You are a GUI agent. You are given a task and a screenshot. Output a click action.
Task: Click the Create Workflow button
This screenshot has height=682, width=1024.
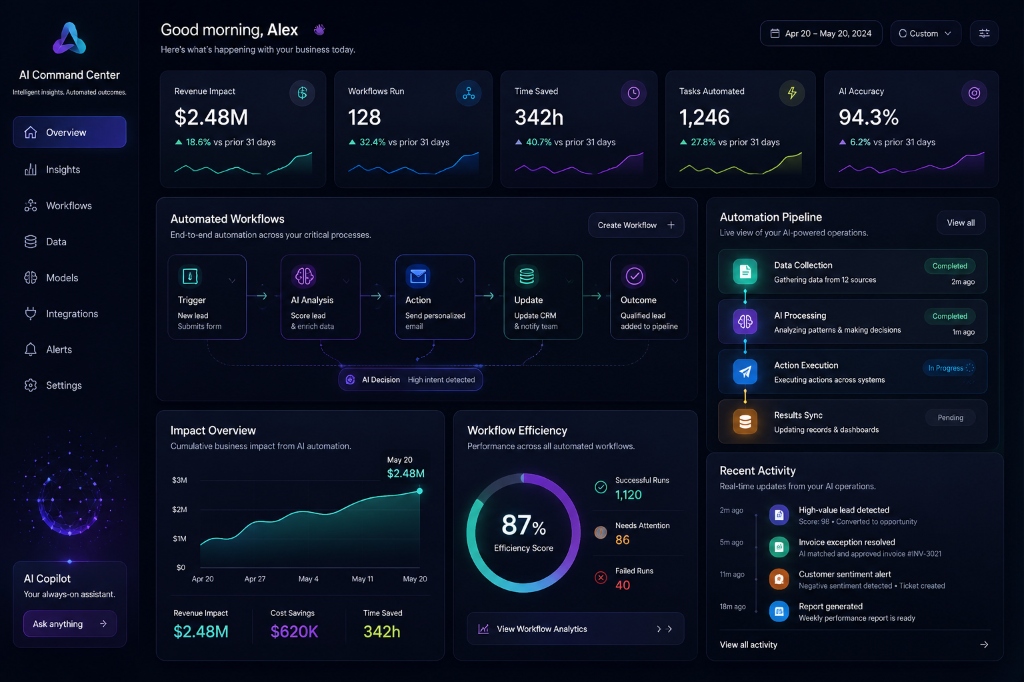[636, 225]
